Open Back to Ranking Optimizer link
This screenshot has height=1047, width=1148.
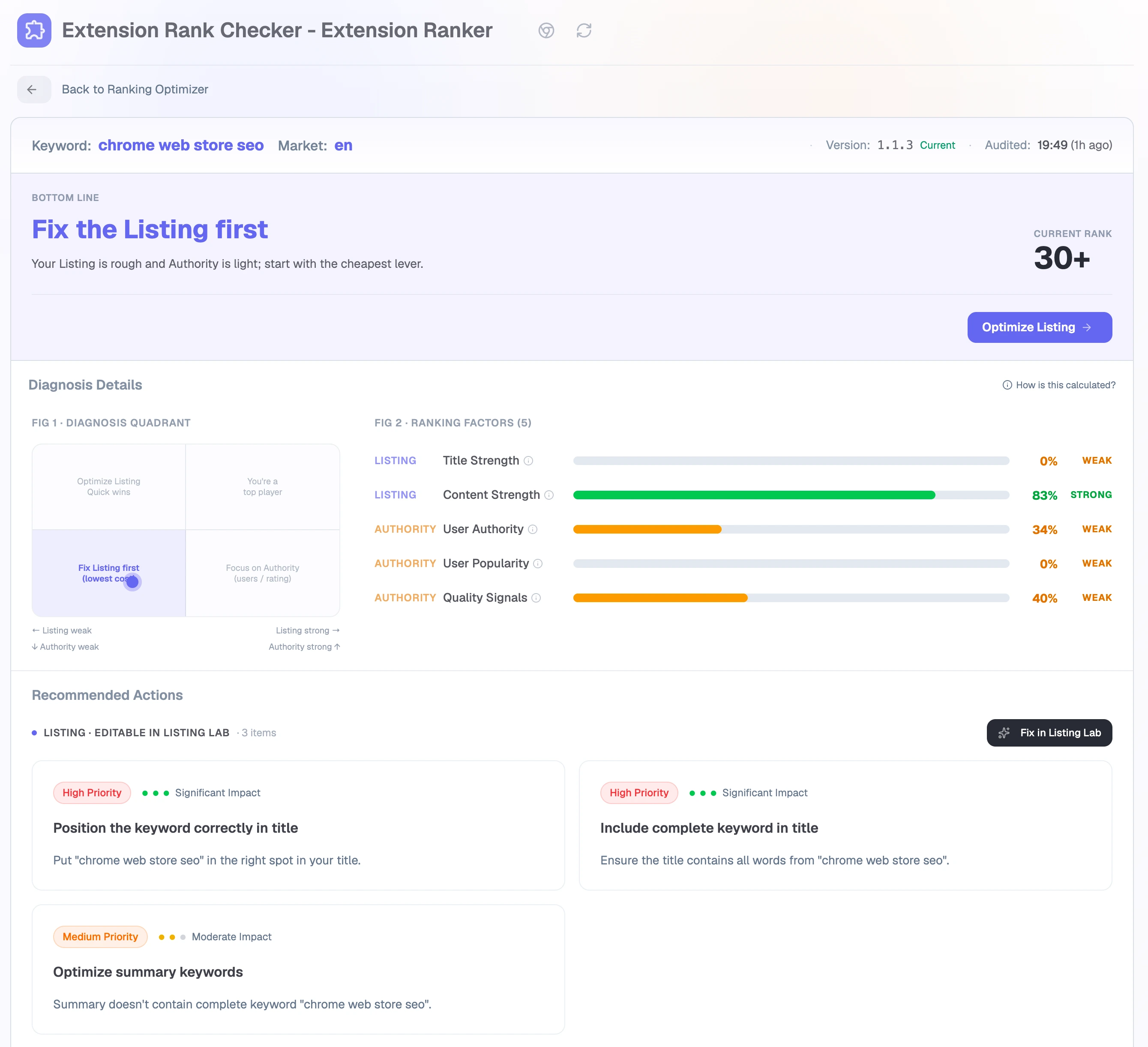[135, 90]
